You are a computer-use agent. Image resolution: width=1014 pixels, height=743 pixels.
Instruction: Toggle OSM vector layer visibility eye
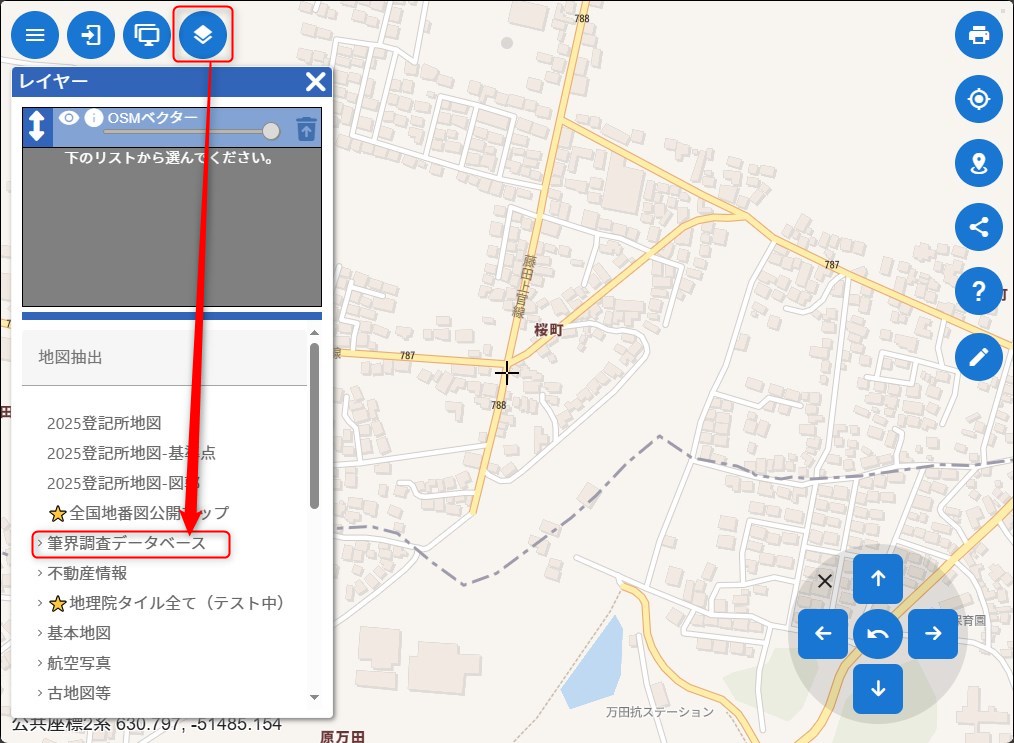coord(68,118)
